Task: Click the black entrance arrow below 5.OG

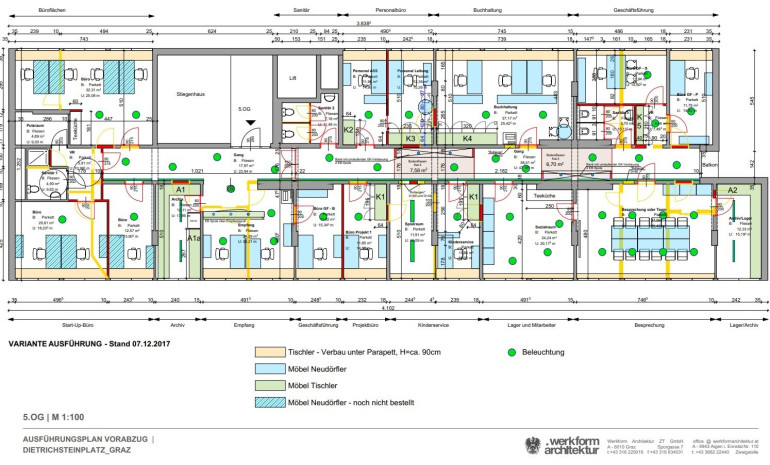Action: 252,123
